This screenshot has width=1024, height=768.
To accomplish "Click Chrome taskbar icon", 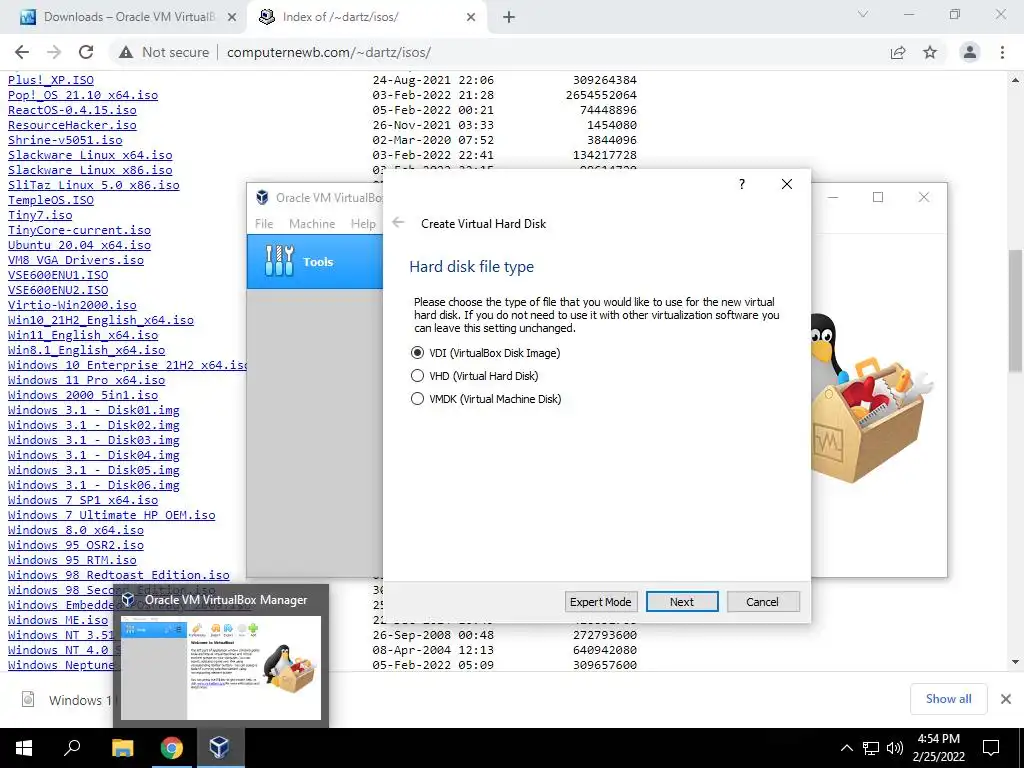I will click(x=172, y=748).
